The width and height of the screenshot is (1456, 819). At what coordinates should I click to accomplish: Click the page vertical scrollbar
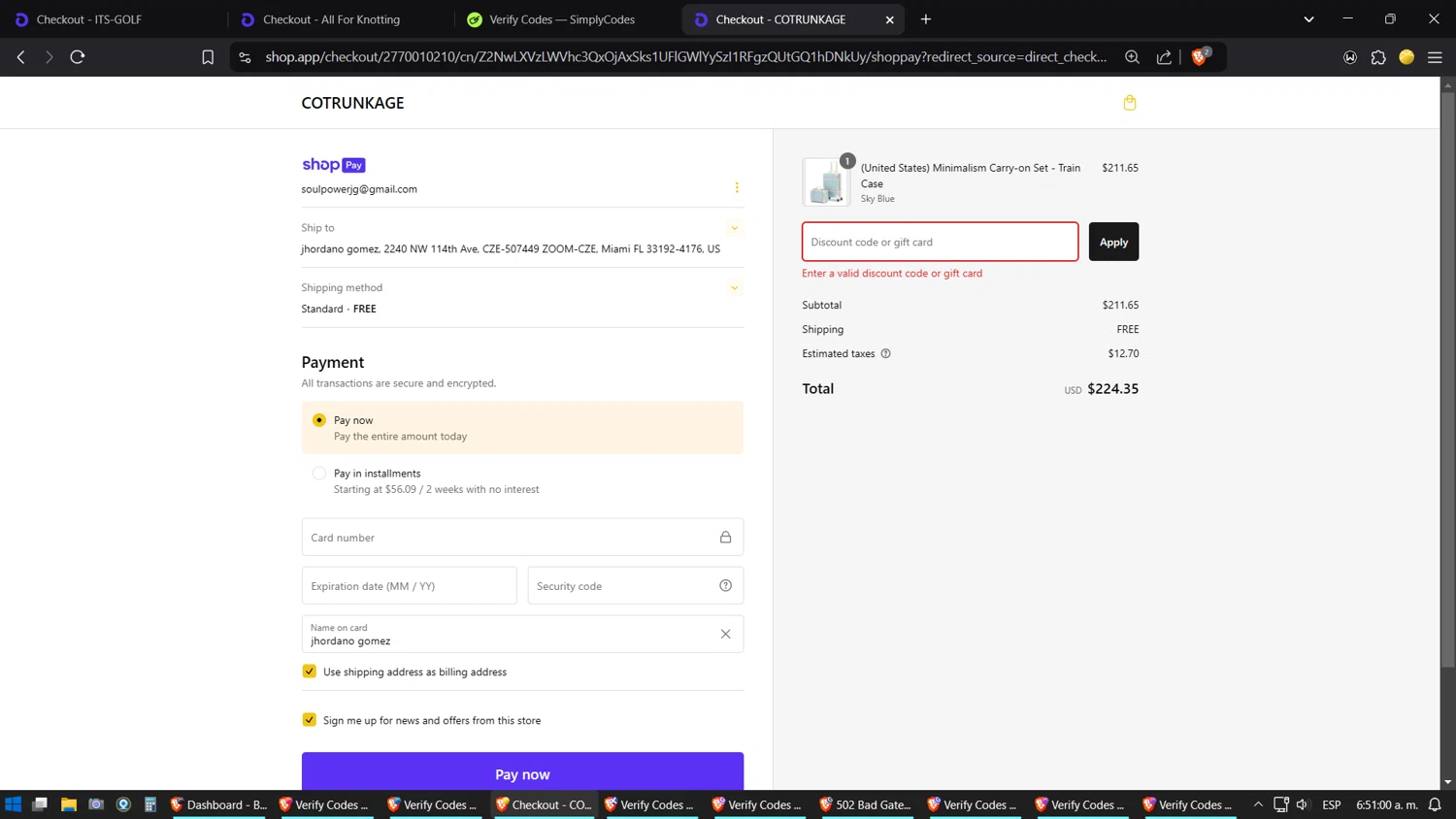[x=1447, y=378]
